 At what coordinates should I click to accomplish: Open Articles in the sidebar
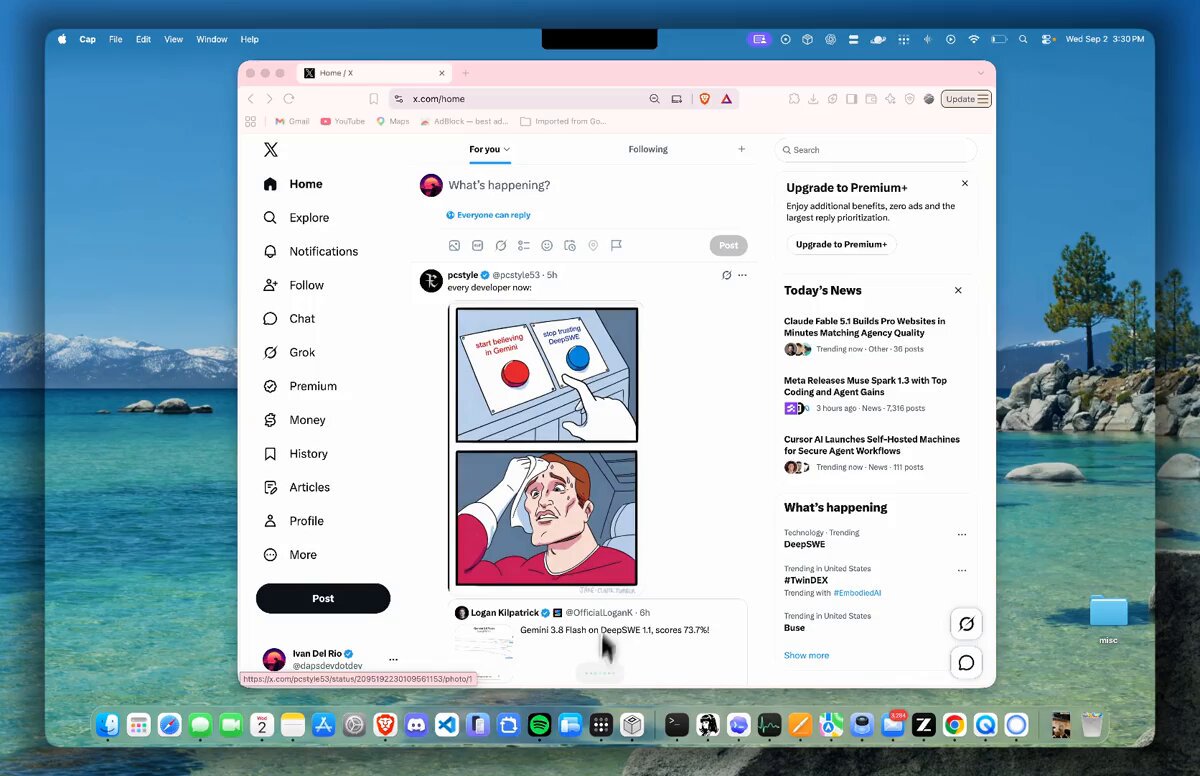(x=296, y=487)
